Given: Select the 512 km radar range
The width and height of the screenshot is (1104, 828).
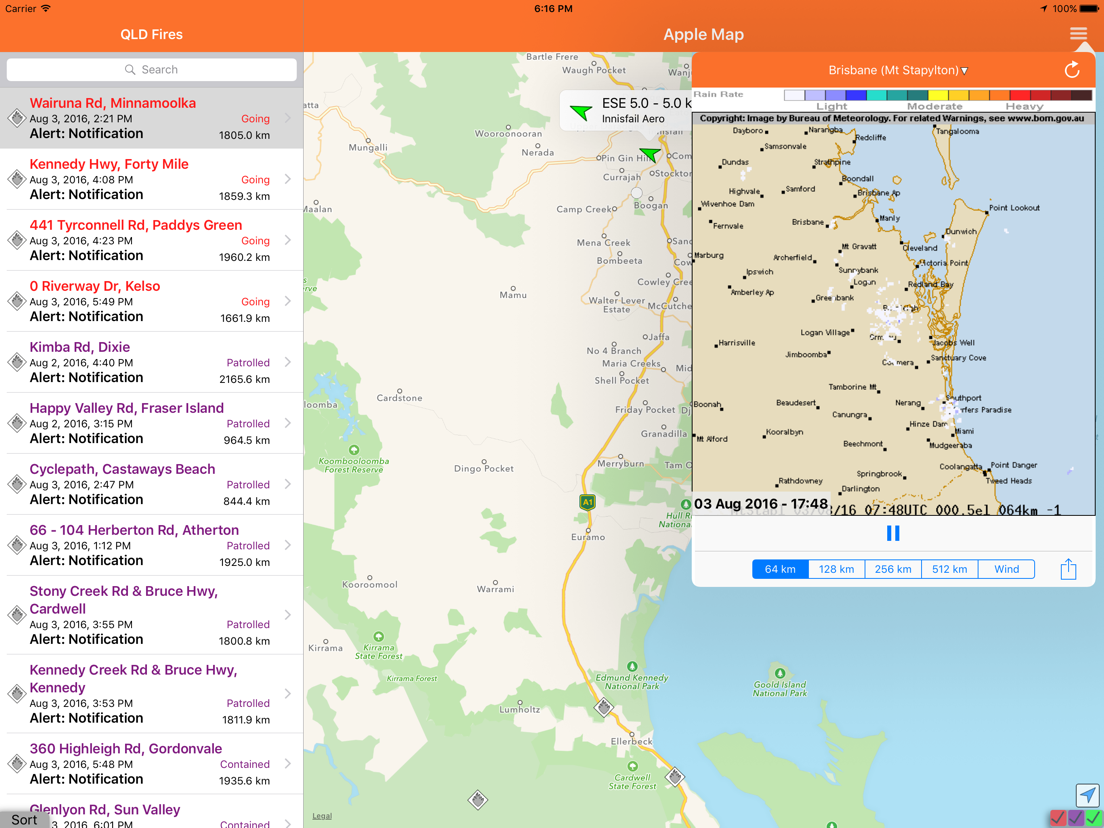Looking at the screenshot, I should tap(950, 569).
